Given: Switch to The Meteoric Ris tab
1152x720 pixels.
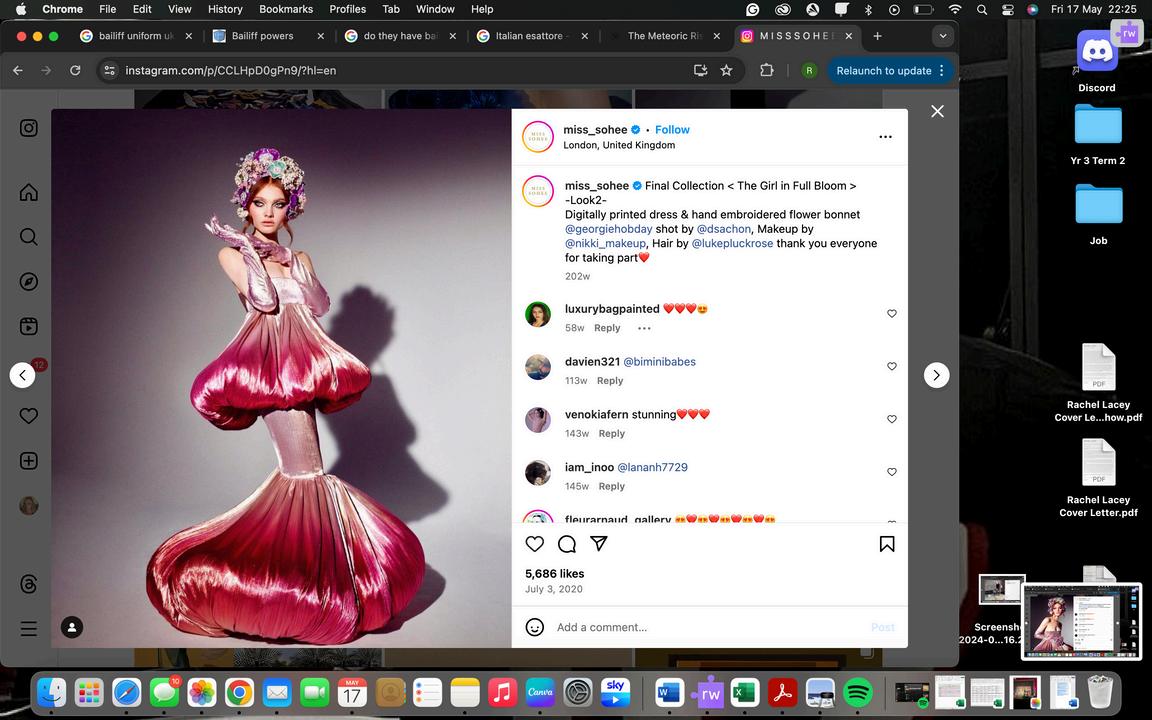Looking at the screenshot, I should pos(665,36).
